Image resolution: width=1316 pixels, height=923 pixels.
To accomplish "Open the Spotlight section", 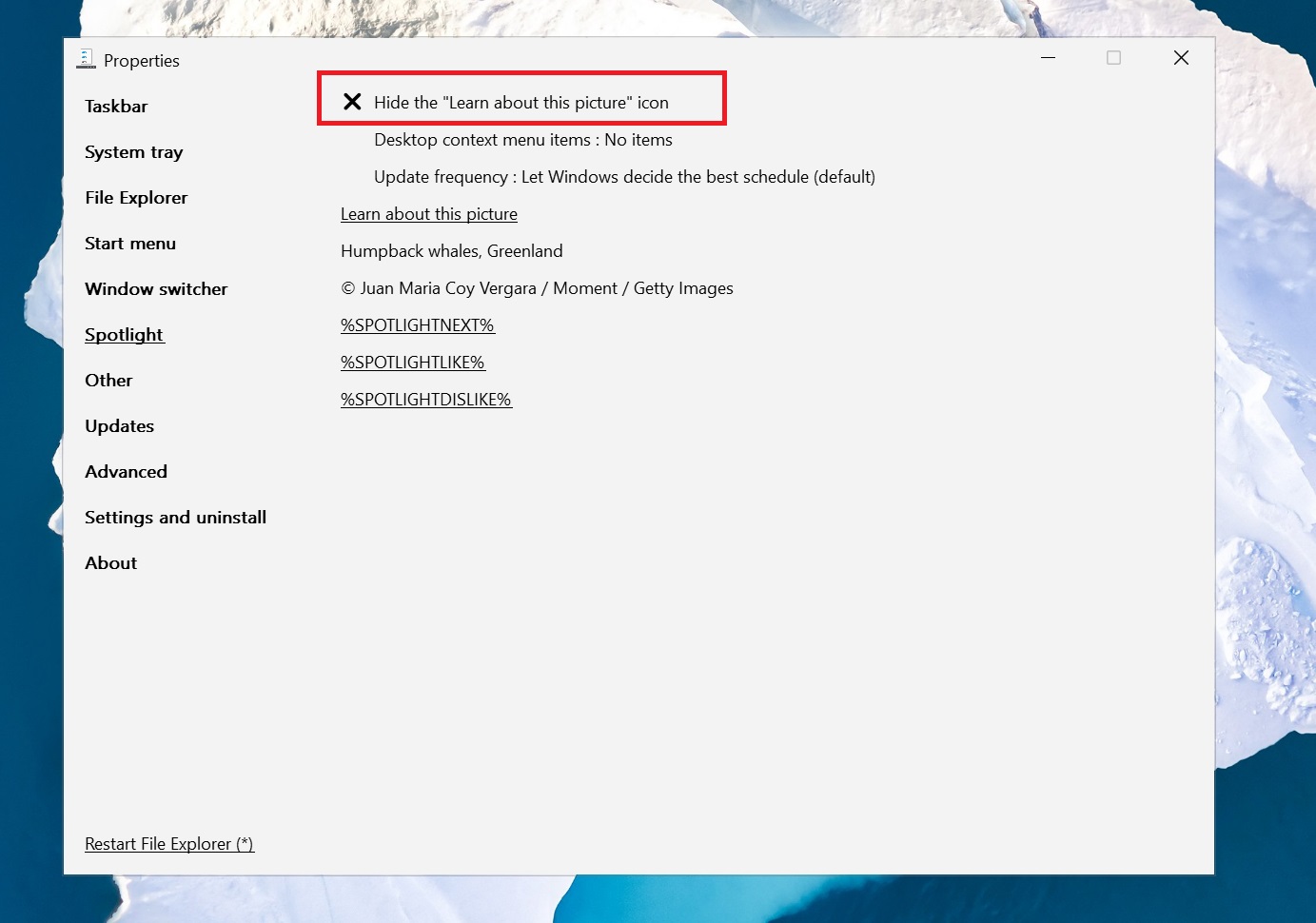I will point(124,334).
